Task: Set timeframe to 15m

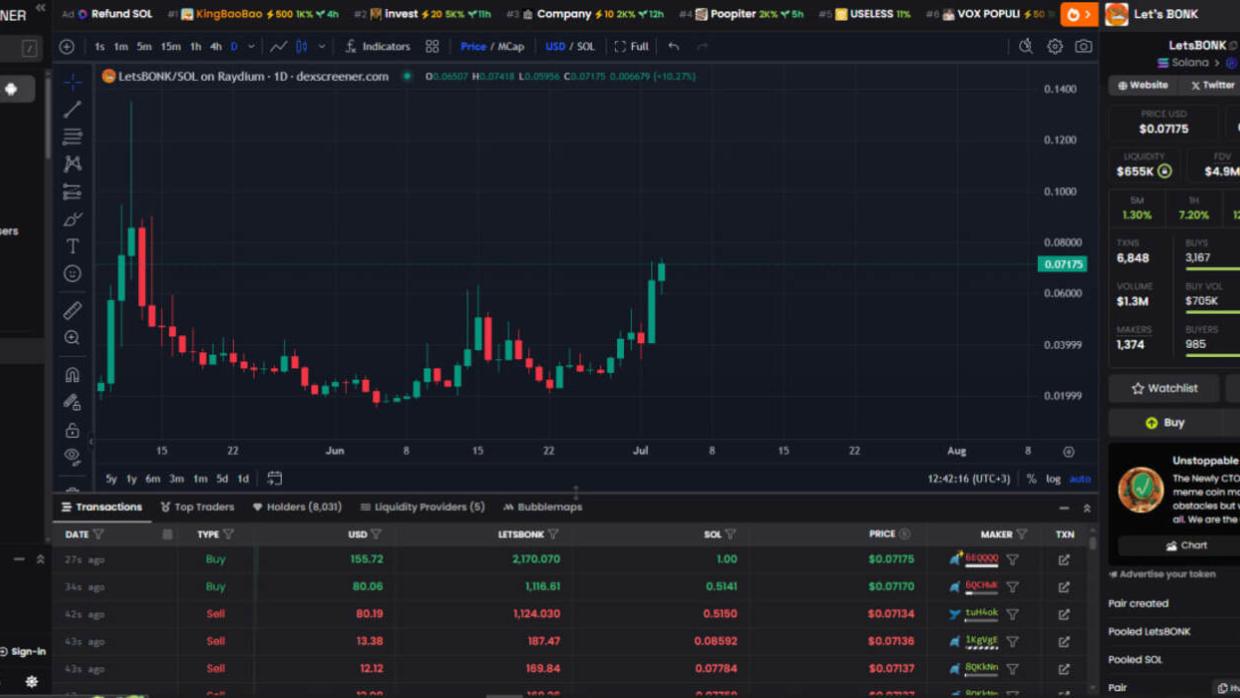Action: click(171, 47)
